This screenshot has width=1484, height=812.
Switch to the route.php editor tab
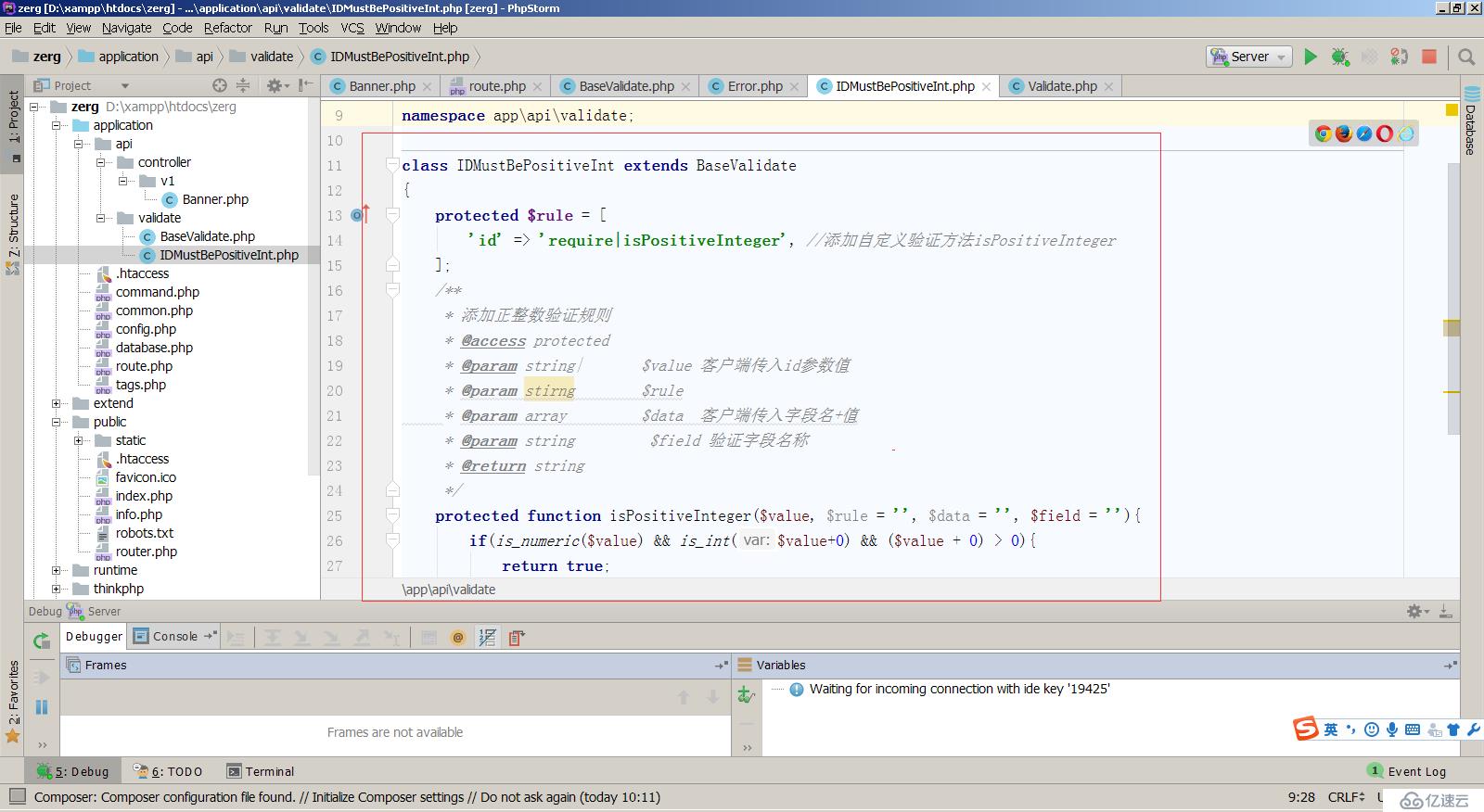pos(496,86)
